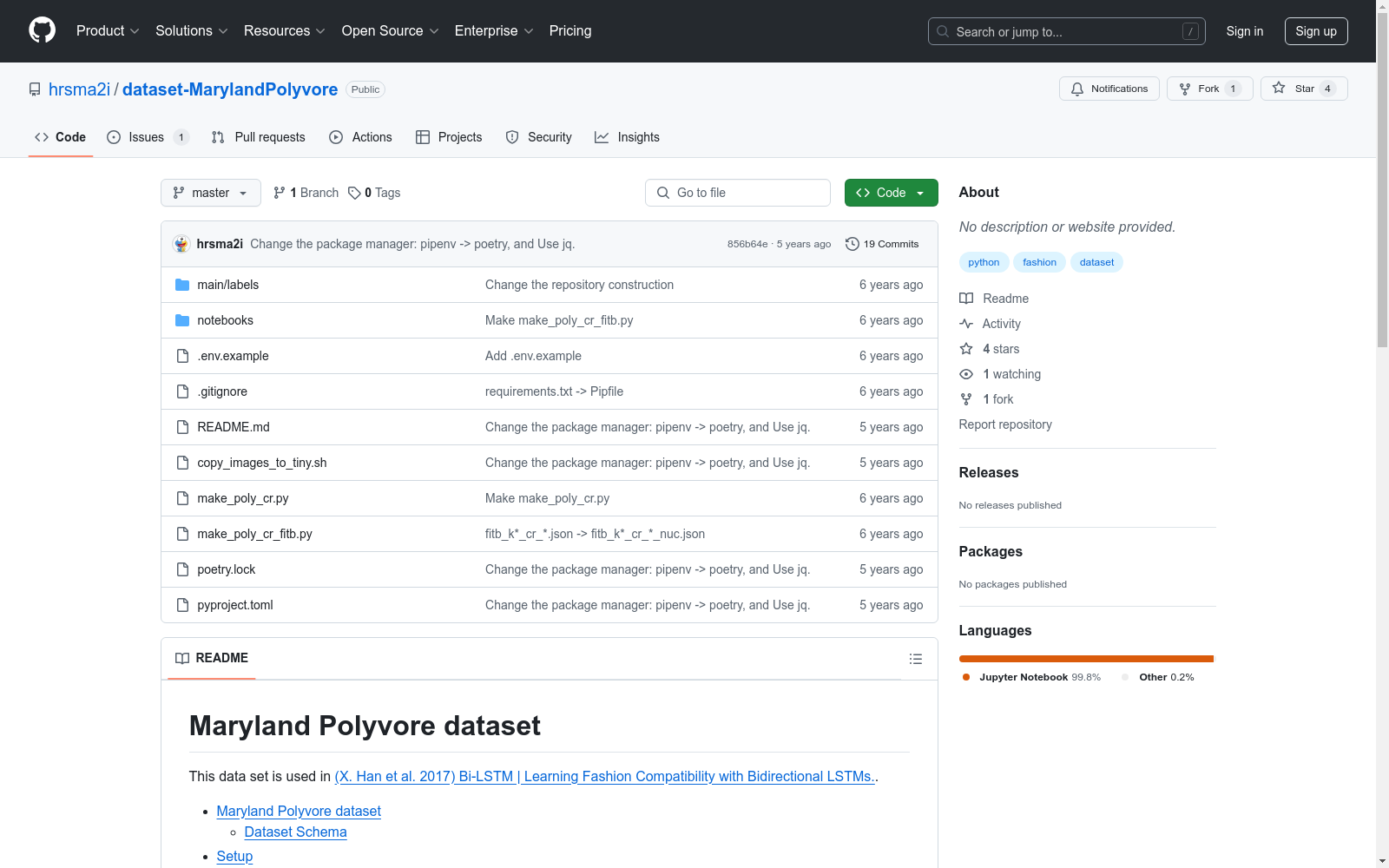Click the fashion topic tag
This screenshot has width=1389, height=868.
pyautogui.click(x=1039, y=262)
